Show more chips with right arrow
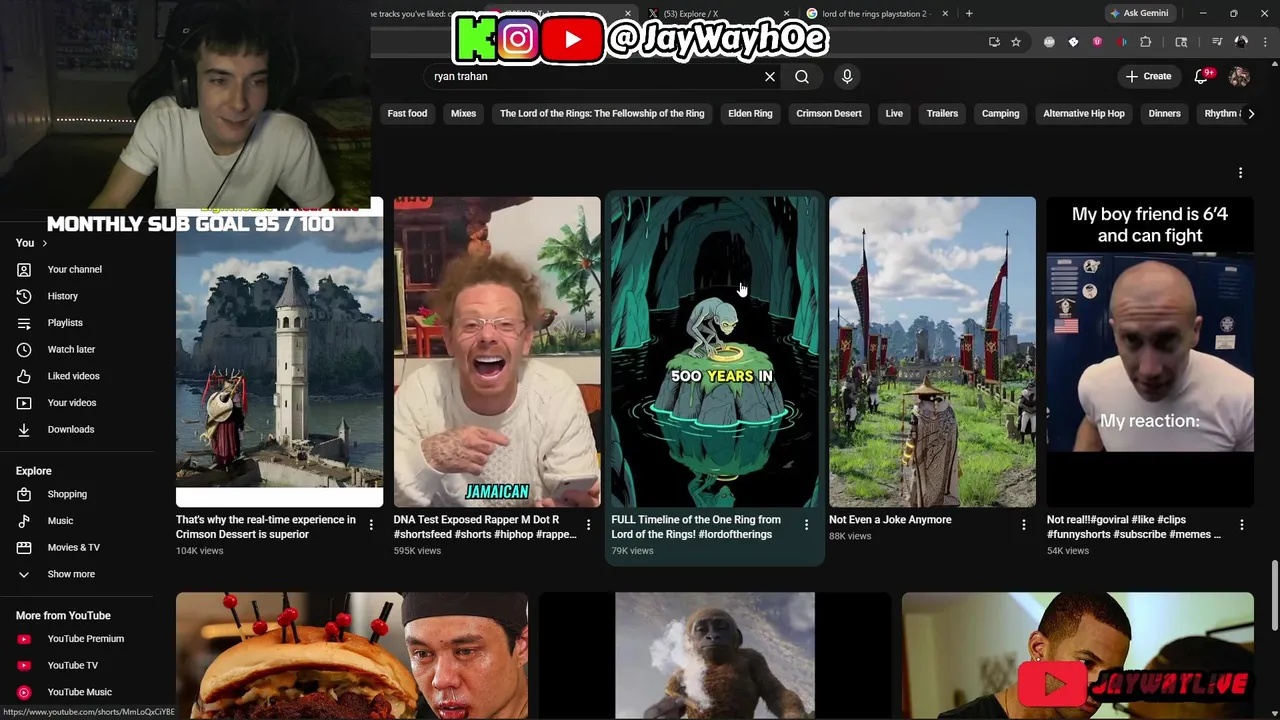1280x720 pixels. (x=1251, y=113)
